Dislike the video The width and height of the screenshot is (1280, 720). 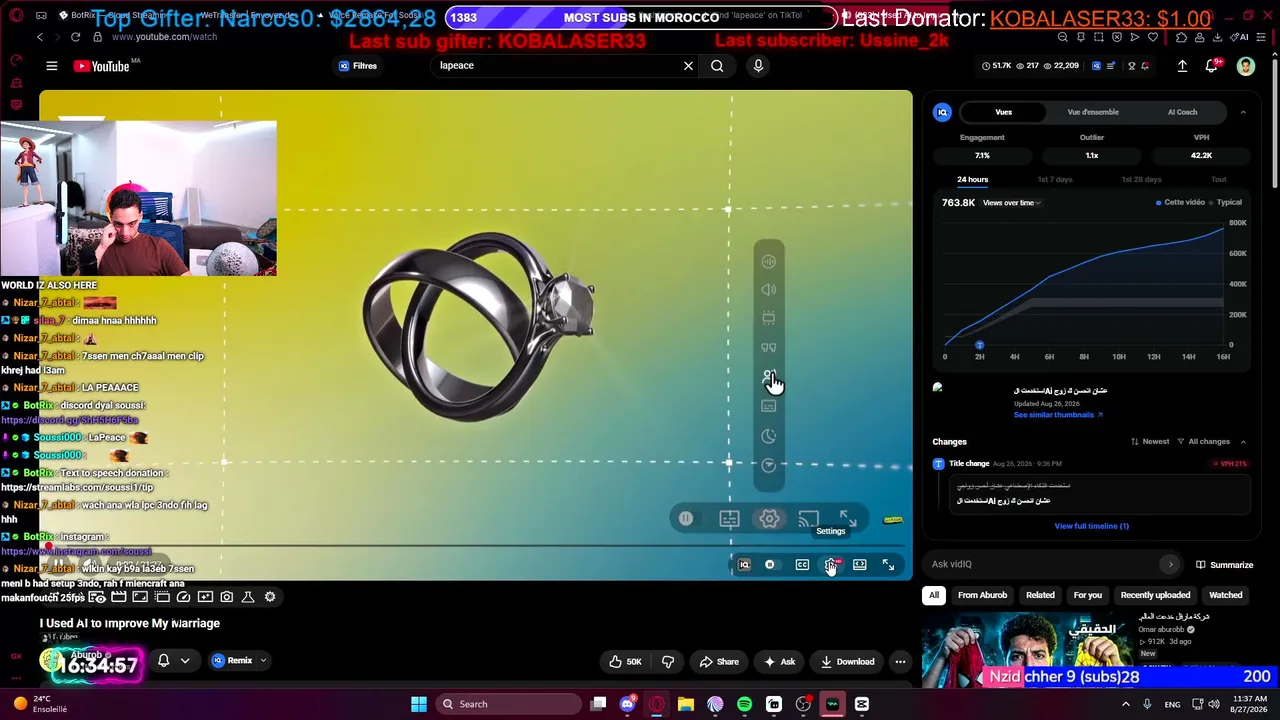(x=668, y=661)
